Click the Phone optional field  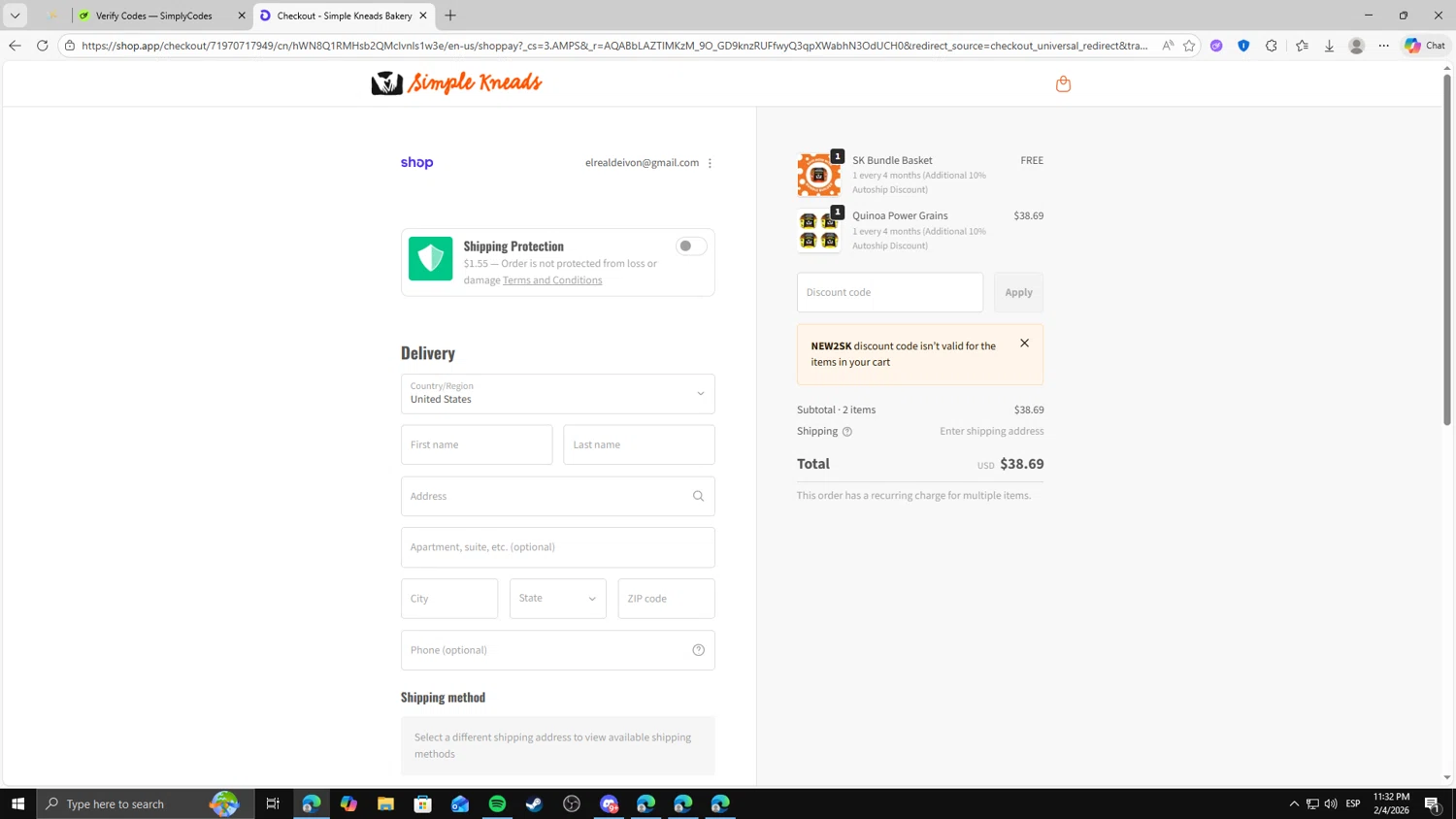point(558,650)
